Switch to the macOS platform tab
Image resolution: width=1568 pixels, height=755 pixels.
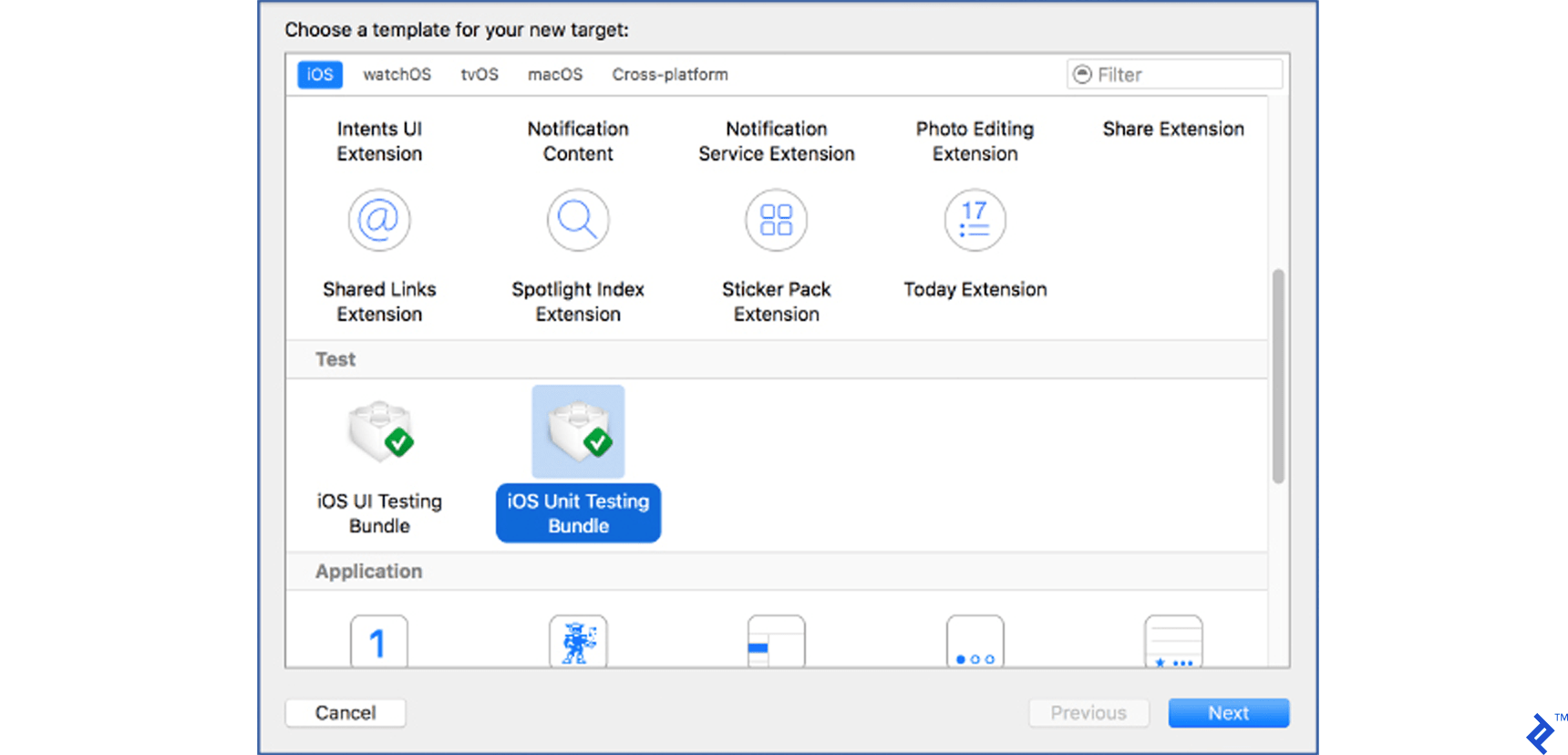tap(555, 74)
